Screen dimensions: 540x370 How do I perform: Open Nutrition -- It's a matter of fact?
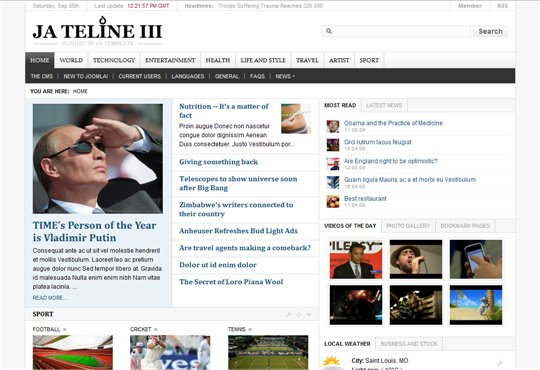point(224,111)
